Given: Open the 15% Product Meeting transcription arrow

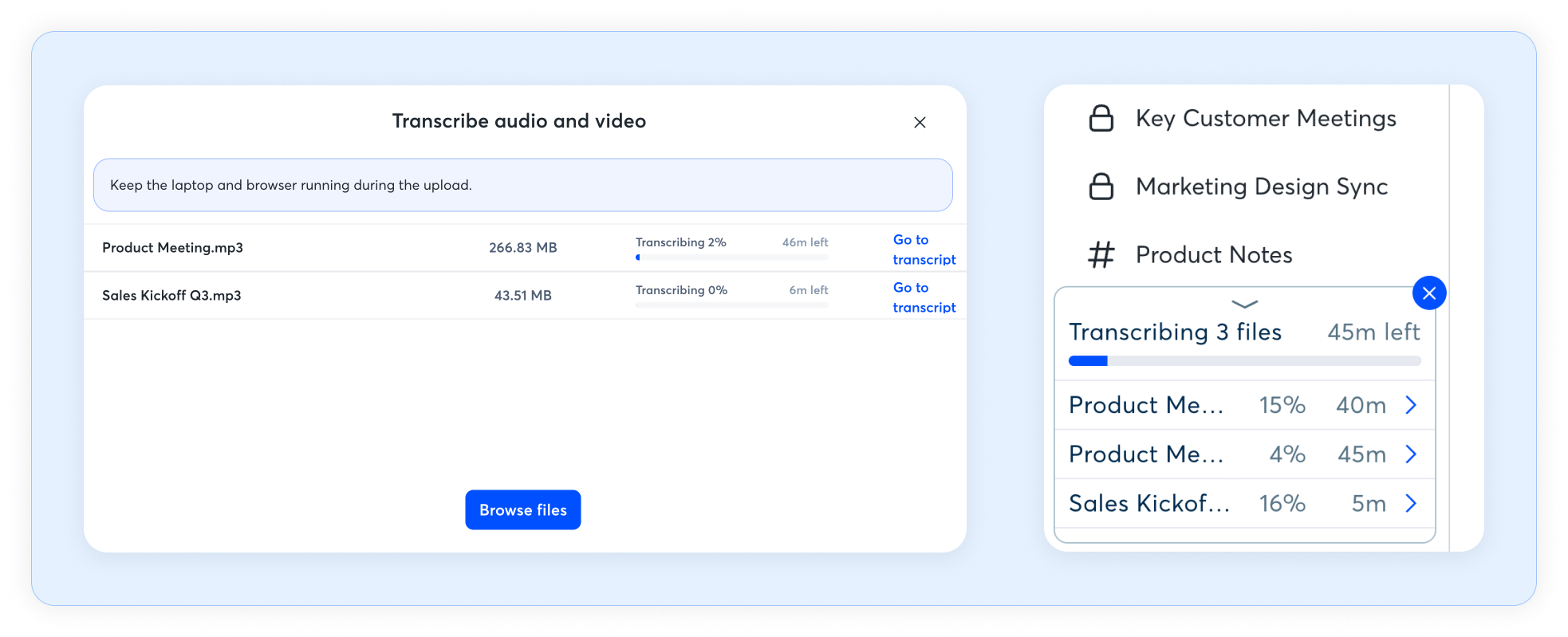Looking at the screenshot, I should pos(1411,405).
